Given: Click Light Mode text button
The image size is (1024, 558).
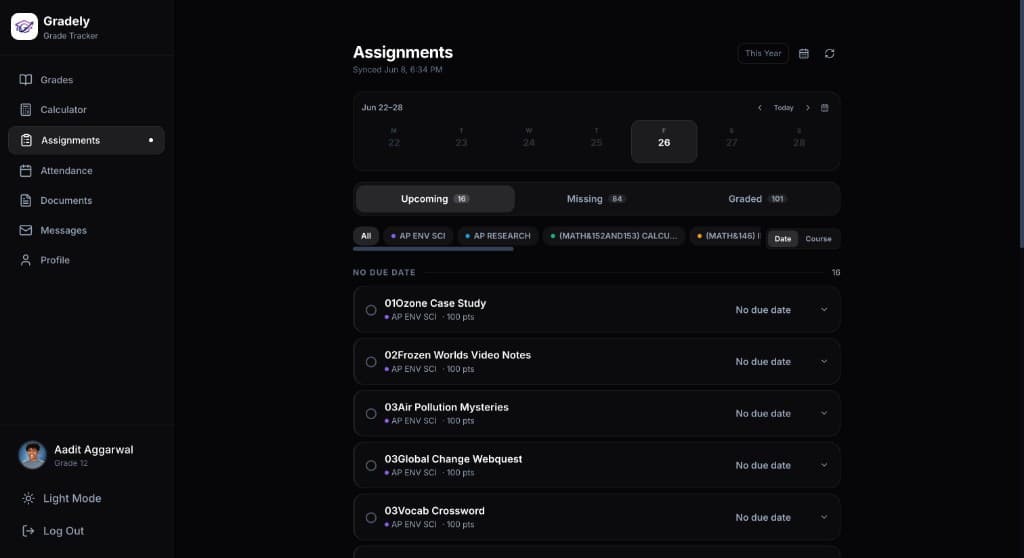Looking at the screenshot, I should pos(72,499).
